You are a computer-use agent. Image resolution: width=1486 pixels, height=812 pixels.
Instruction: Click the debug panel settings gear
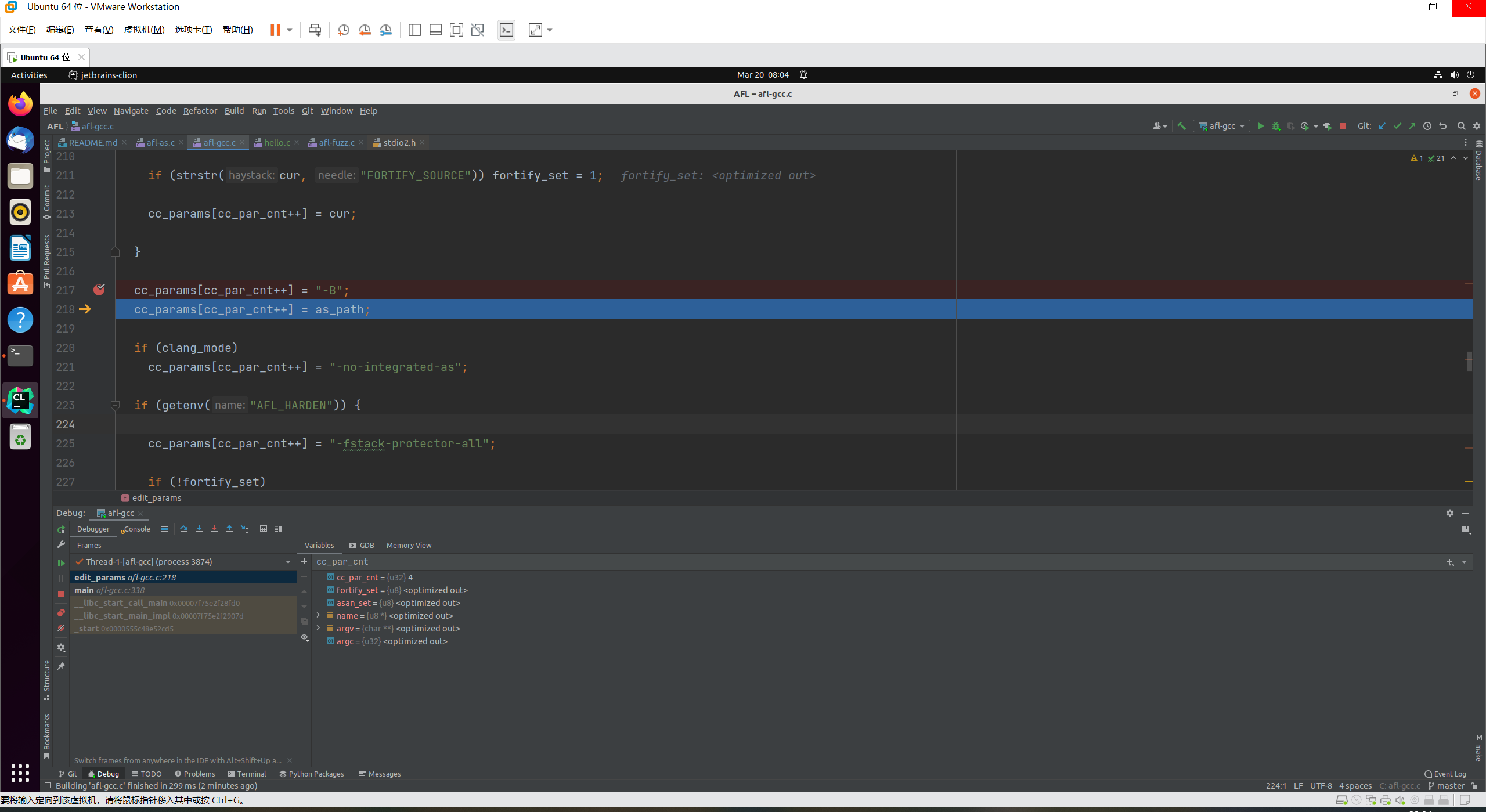(1449, 513)
